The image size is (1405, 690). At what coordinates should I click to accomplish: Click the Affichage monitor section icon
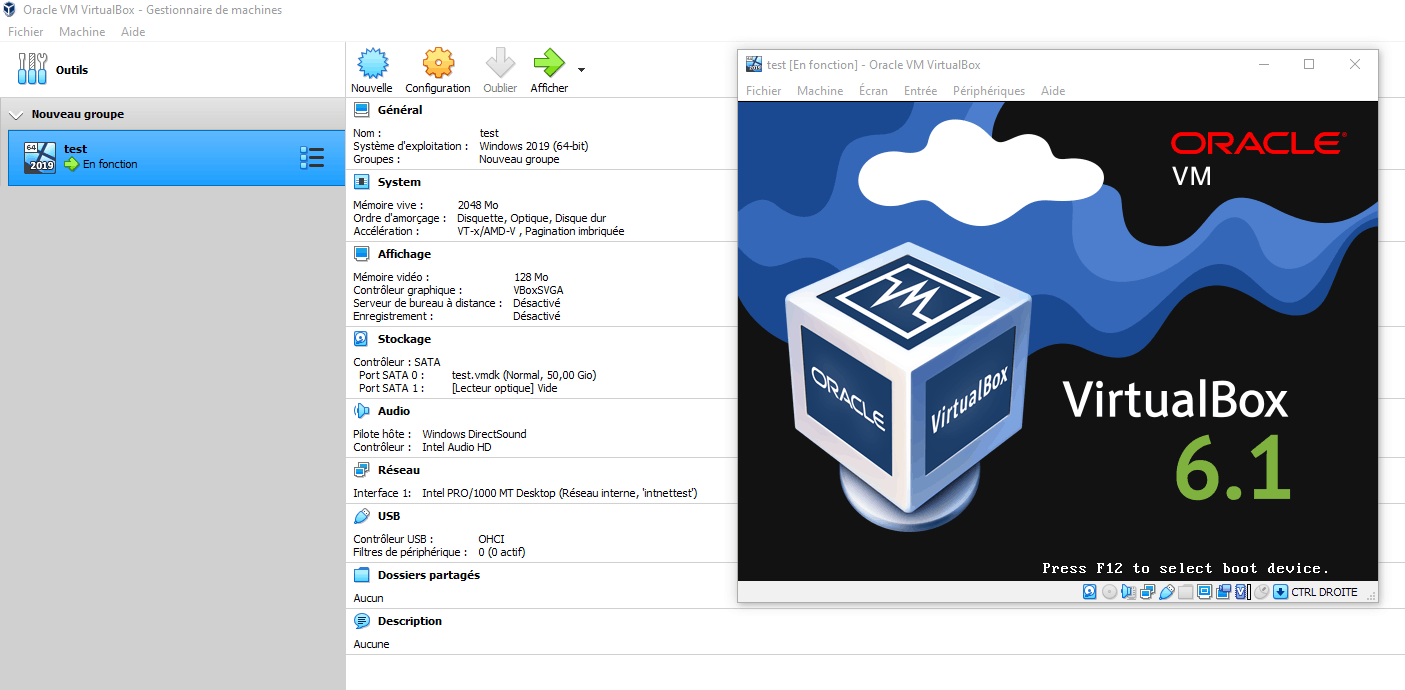(361, 254)
